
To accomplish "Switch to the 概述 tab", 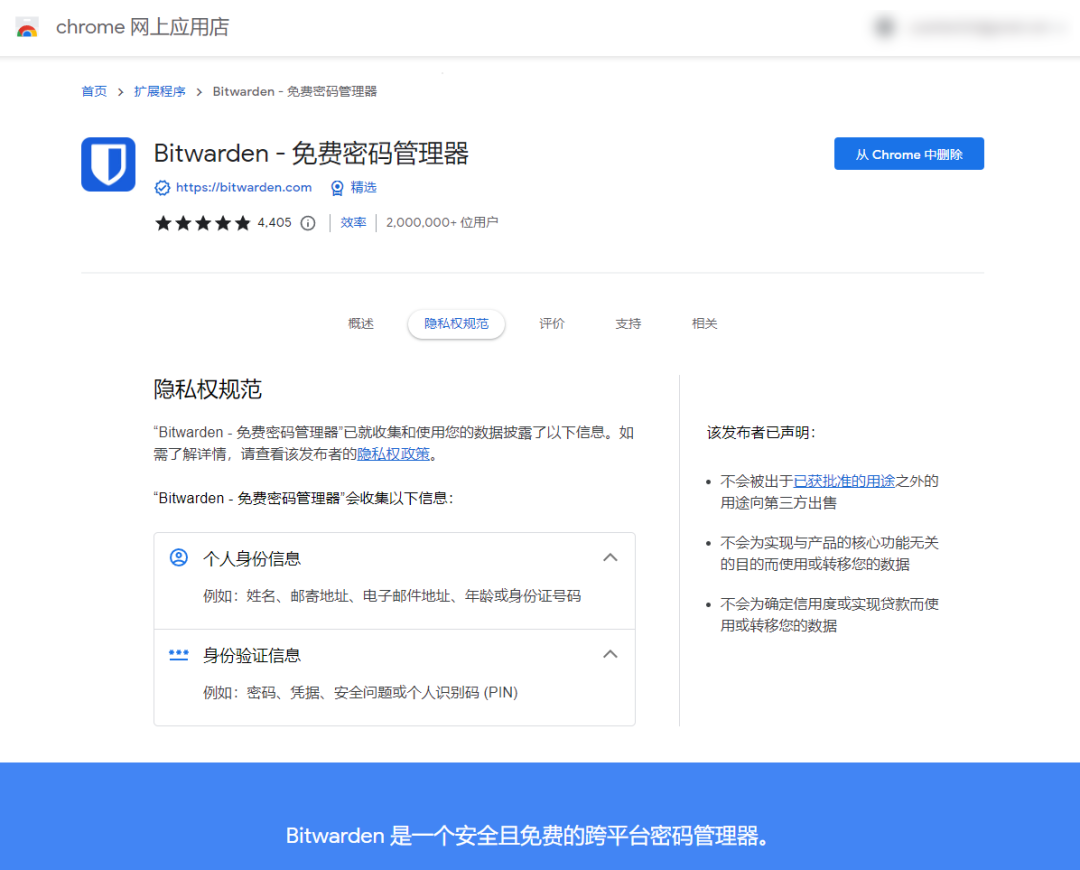I will [361, 324].
